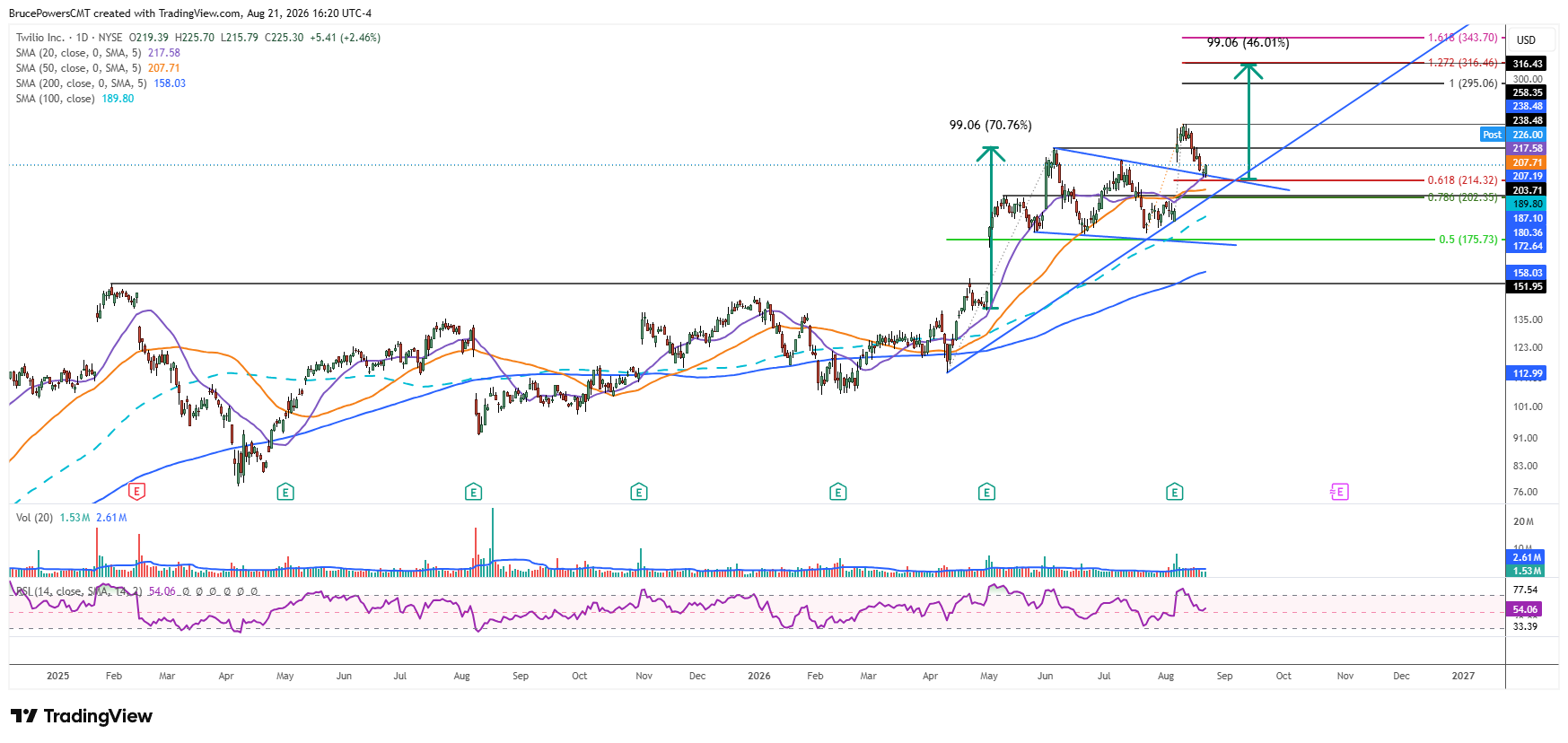Click the red earnings marker near March 2025
Image resolution: width=1568 pixels, height=743 pixels.
pos(136,491)
